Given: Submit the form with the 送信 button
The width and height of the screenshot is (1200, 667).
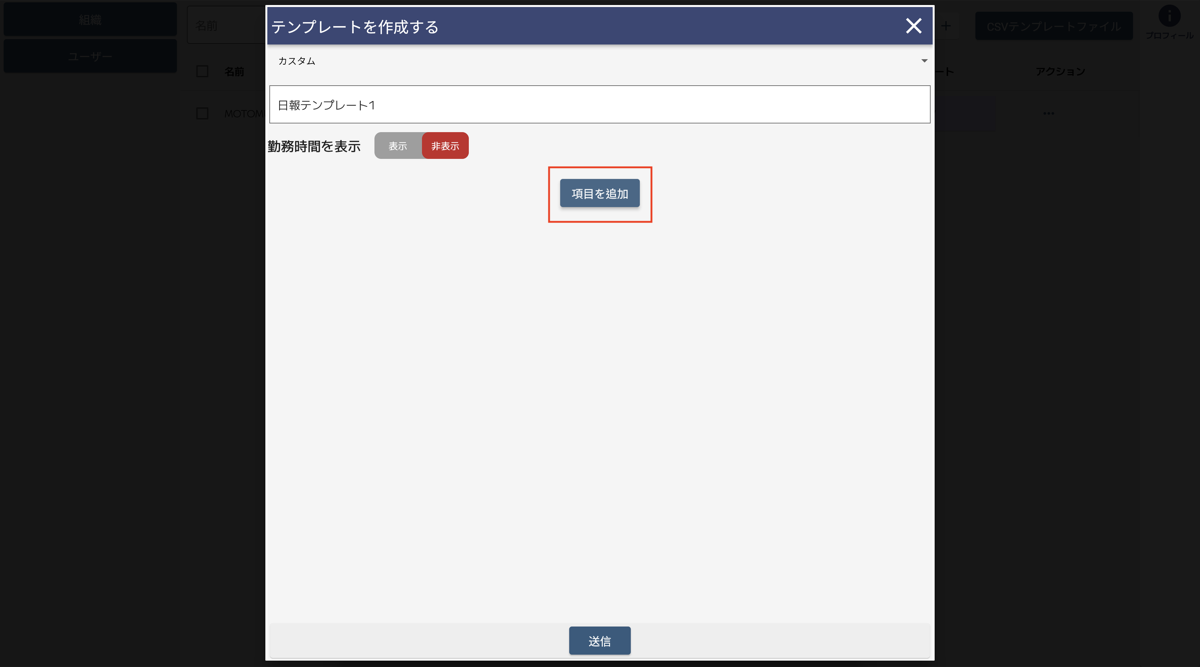Looking at the screenshot, I should (599, 640).
